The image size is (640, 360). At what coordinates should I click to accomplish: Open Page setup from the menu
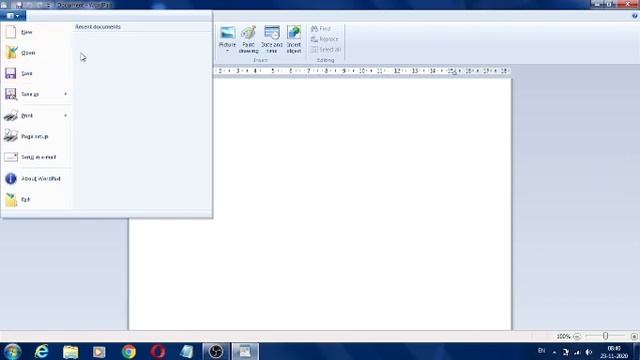(x=36, y=136)
